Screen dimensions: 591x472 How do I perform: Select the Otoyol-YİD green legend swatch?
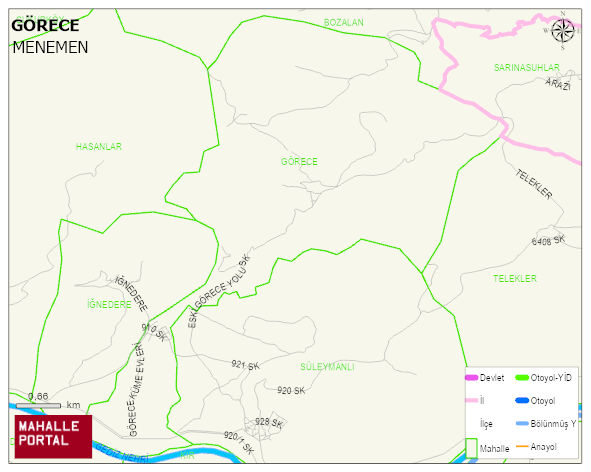pyautogui.click(x=522, y=377)
